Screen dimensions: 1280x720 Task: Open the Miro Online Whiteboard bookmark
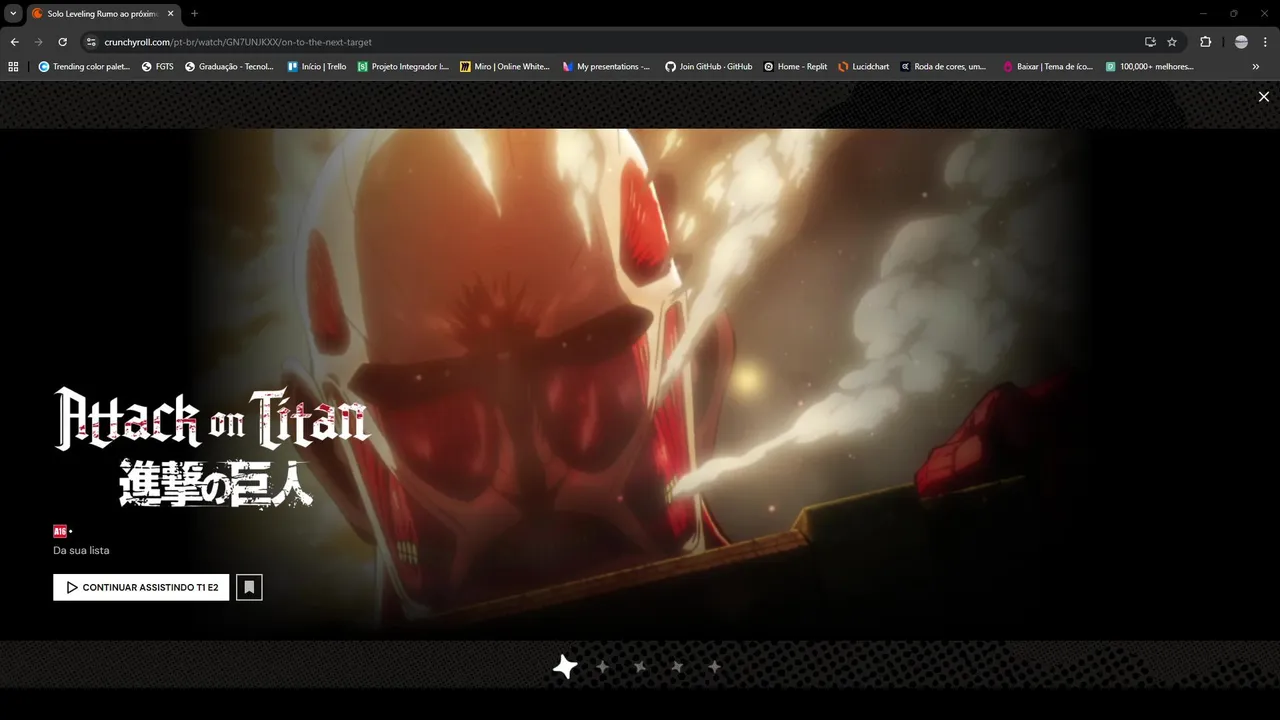click(x=505, y=67)
